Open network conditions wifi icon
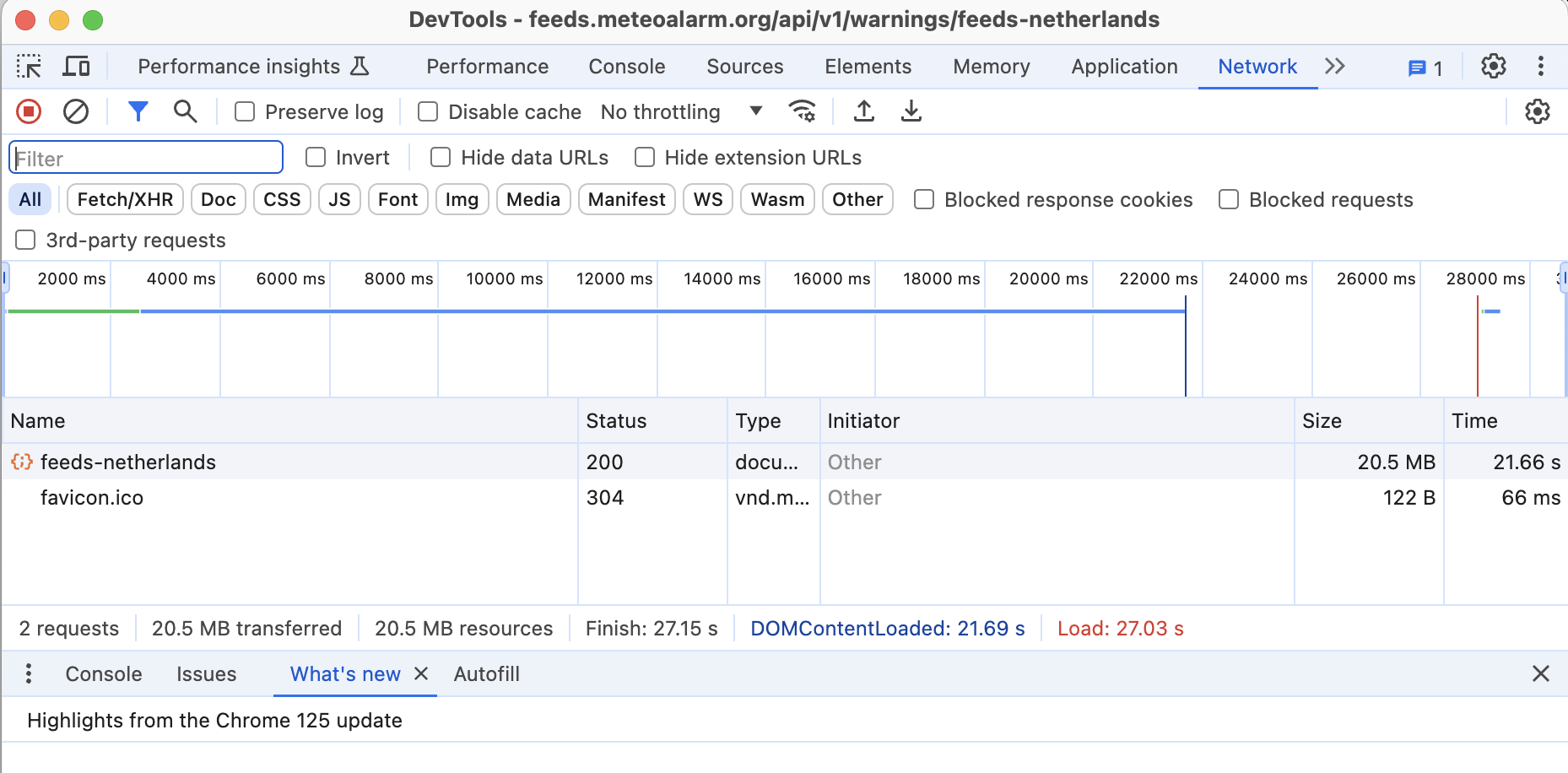 802,111
